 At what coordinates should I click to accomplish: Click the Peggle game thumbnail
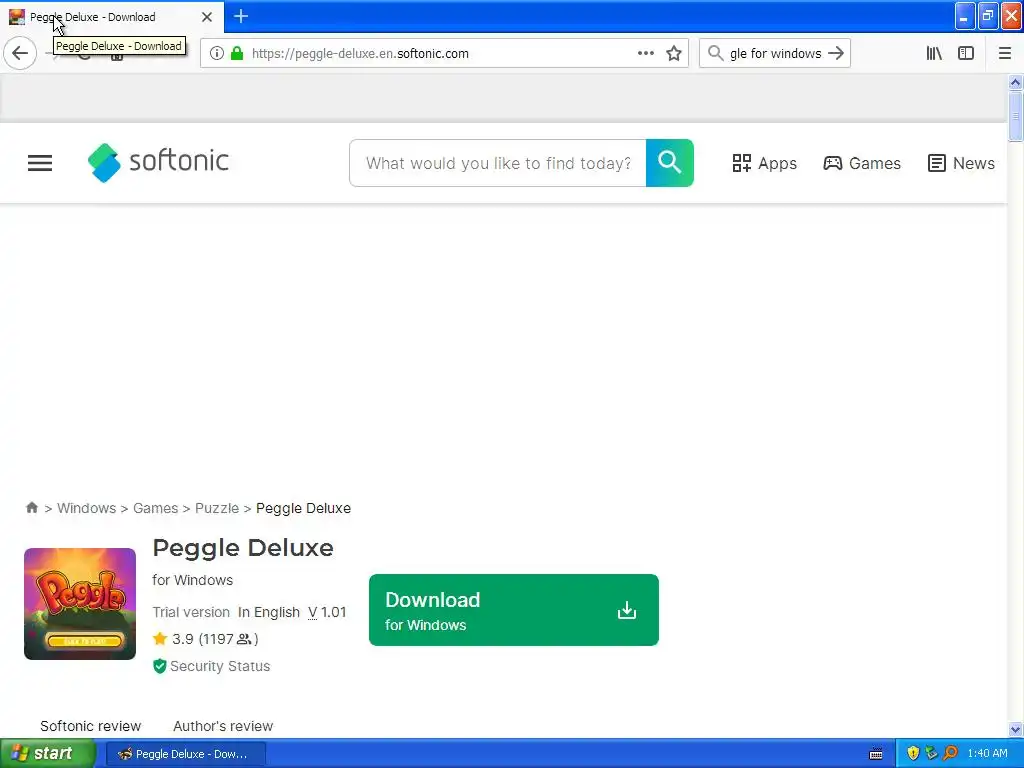(80, 603)
